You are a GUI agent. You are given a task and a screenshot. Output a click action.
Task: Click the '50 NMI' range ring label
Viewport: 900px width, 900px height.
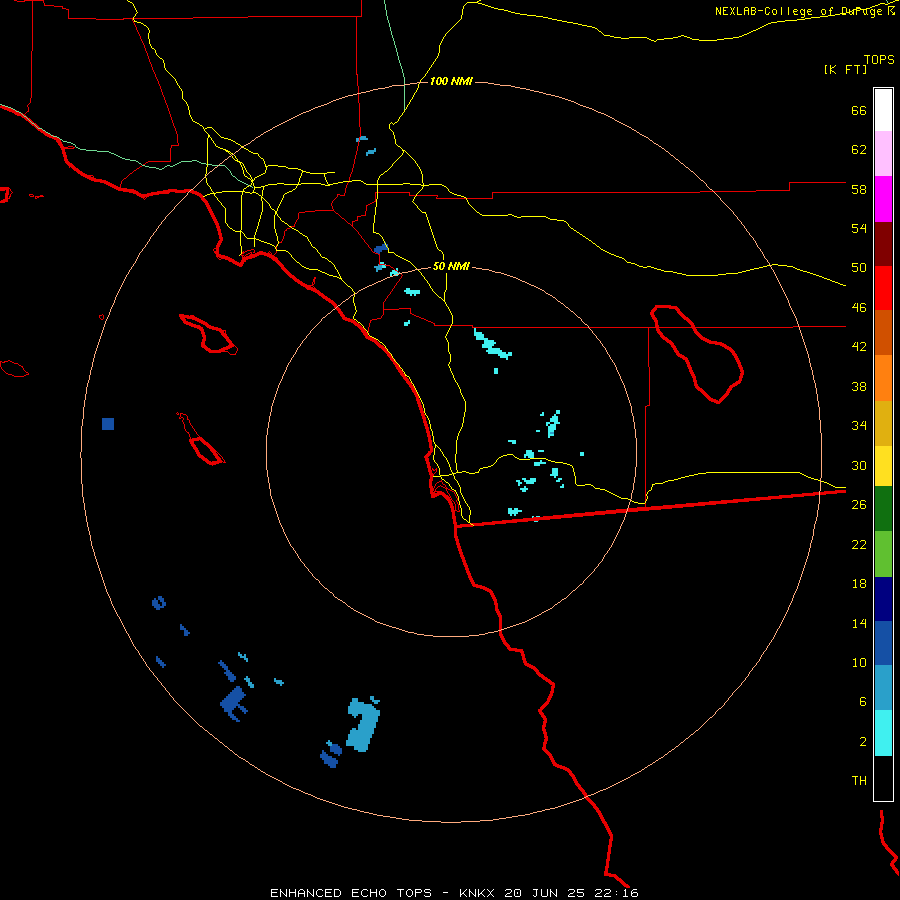tap(451, 266)
